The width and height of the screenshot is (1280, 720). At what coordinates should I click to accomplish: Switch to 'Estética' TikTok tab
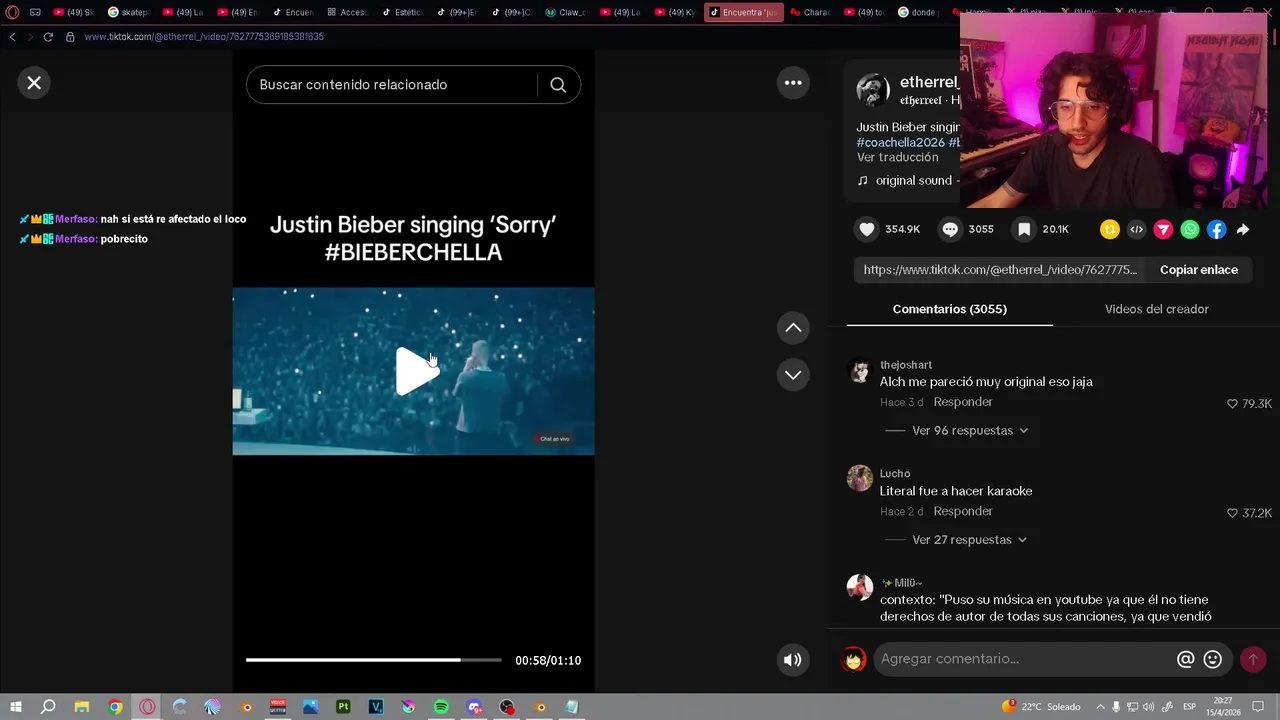coord(402,12)
